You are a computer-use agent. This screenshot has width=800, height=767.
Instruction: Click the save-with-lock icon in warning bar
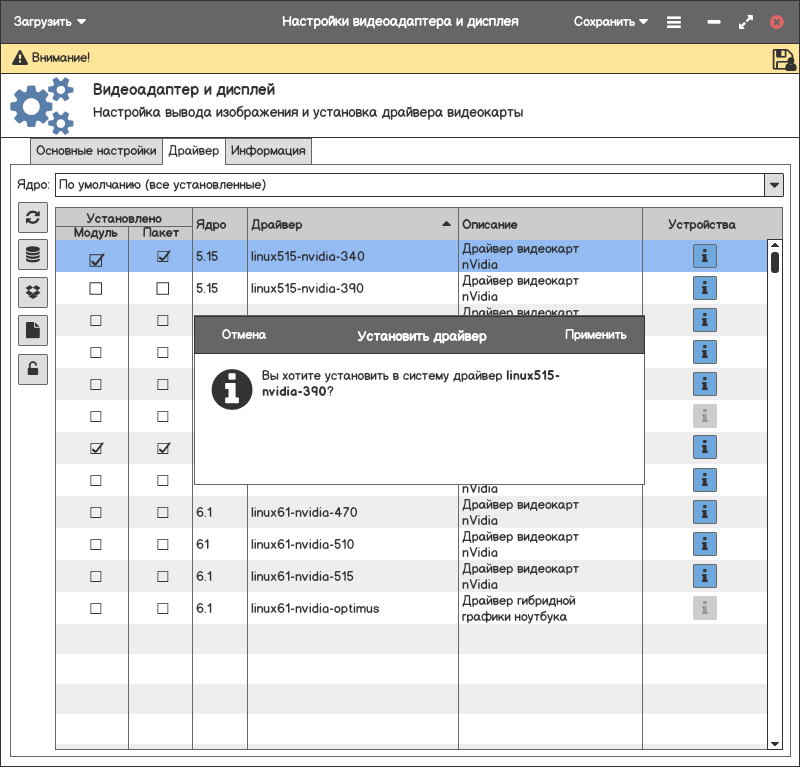coord(783,59)
